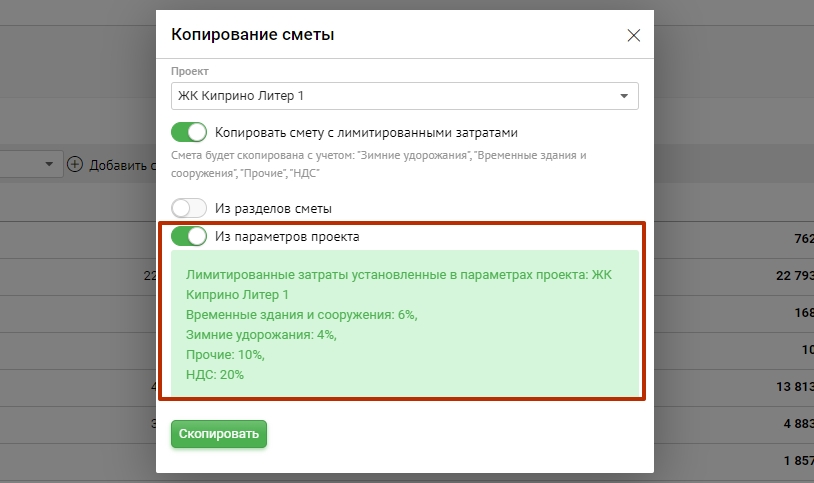Screen dimensions: 814x483
Task: Click the Добавить link behind the dialog
Action: pyautogui.click(x=120, y=164)
